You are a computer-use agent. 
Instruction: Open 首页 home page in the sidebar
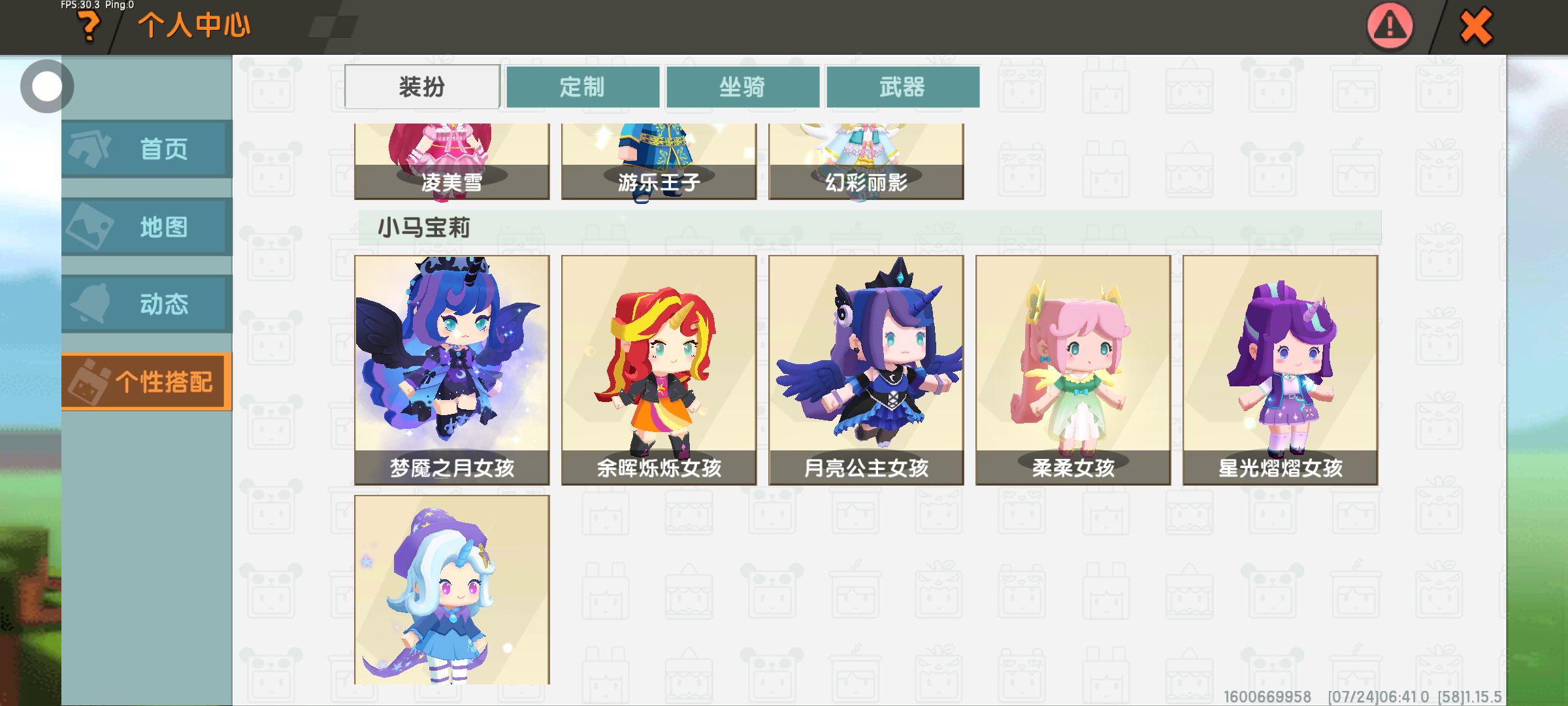(x=147, y=149)
